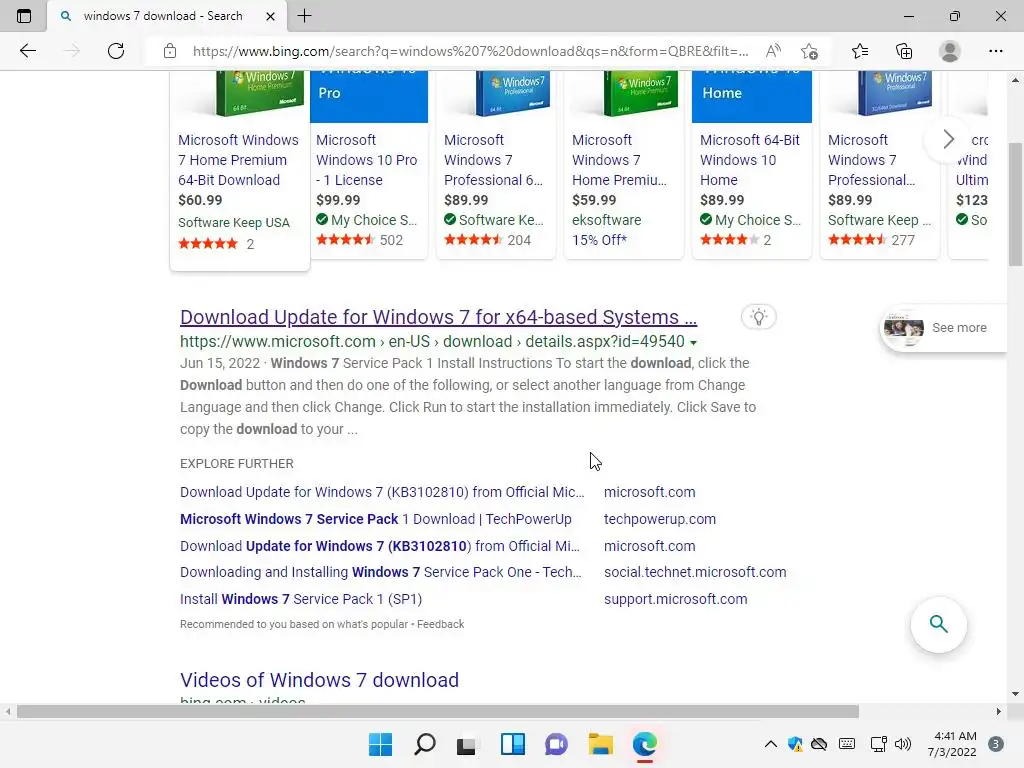The height and width of the screenshot is (768, 1024).
Task: Open Videos of Windows 7 download heading
Action: (x=319, y=680)
